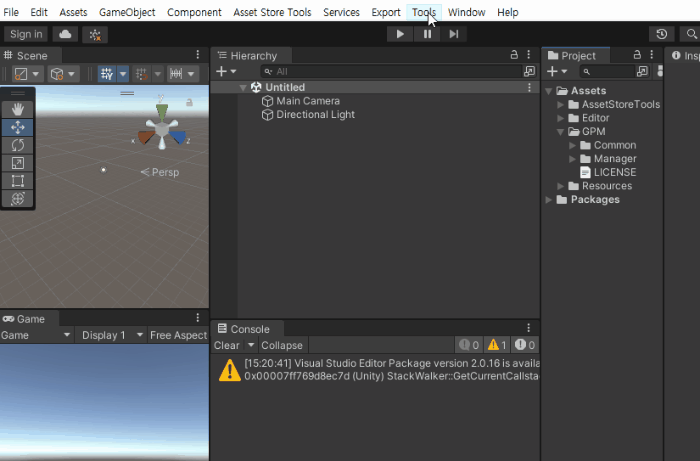Open the GameObject menu
The image size is (700, 461).
[127, 12]
